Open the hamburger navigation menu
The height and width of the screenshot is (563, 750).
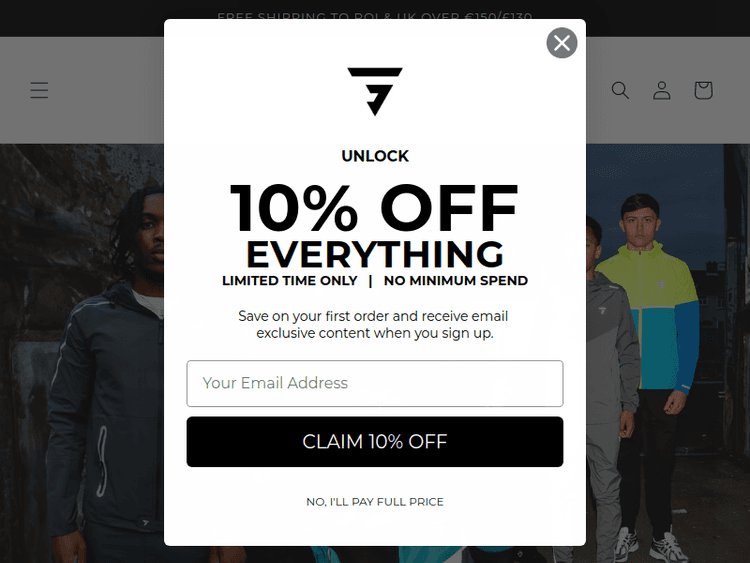[39, 90]
